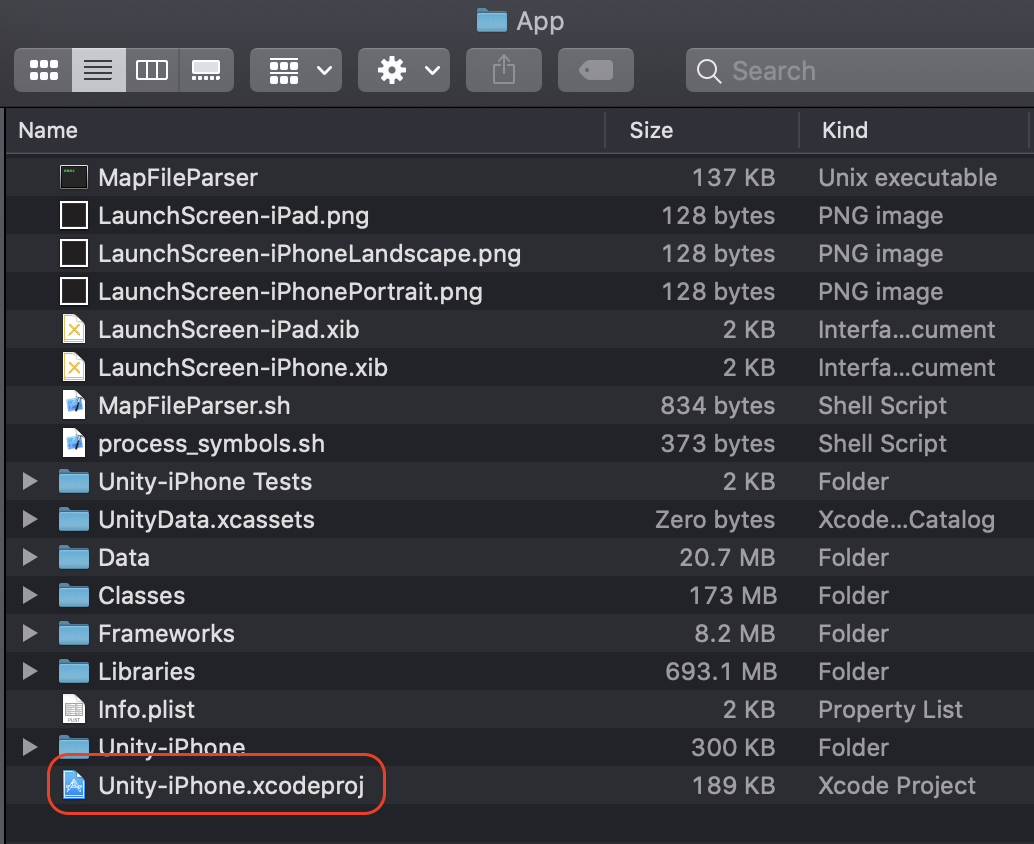Click the Property List kind cell

tap(890, 710)
